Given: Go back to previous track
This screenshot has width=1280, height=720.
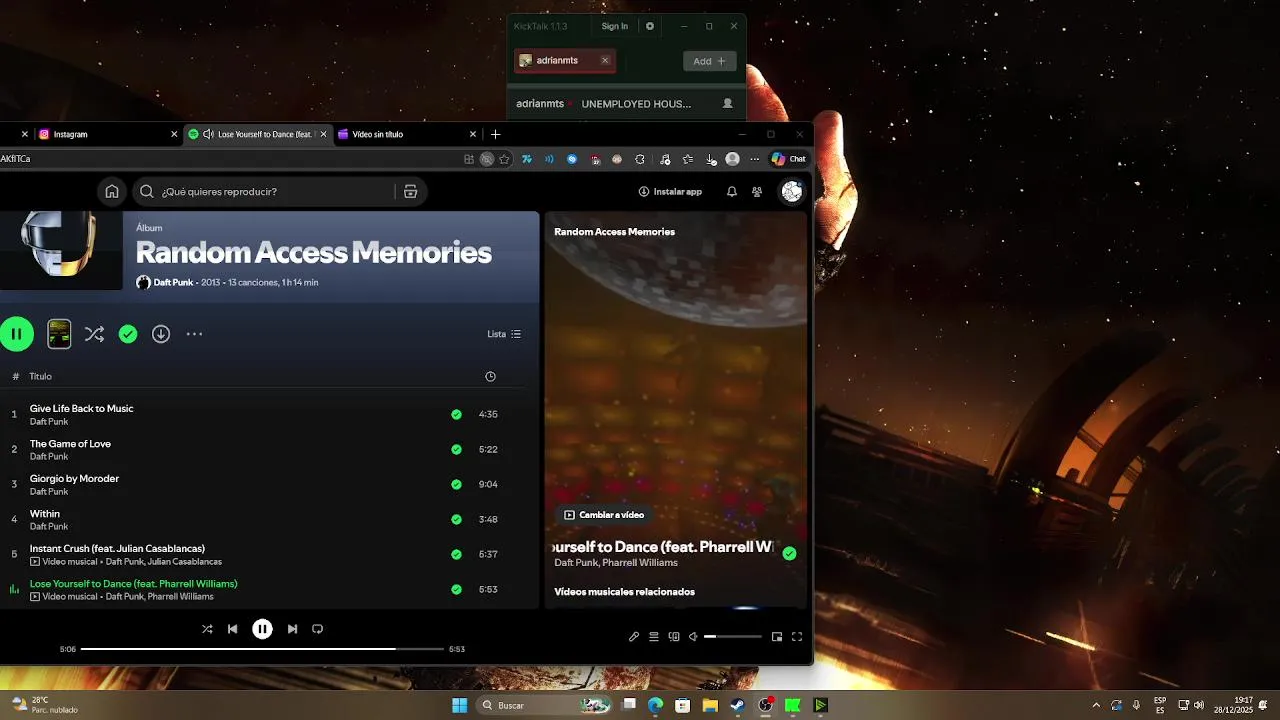Looking at the screenshot, I should point(232,629).
